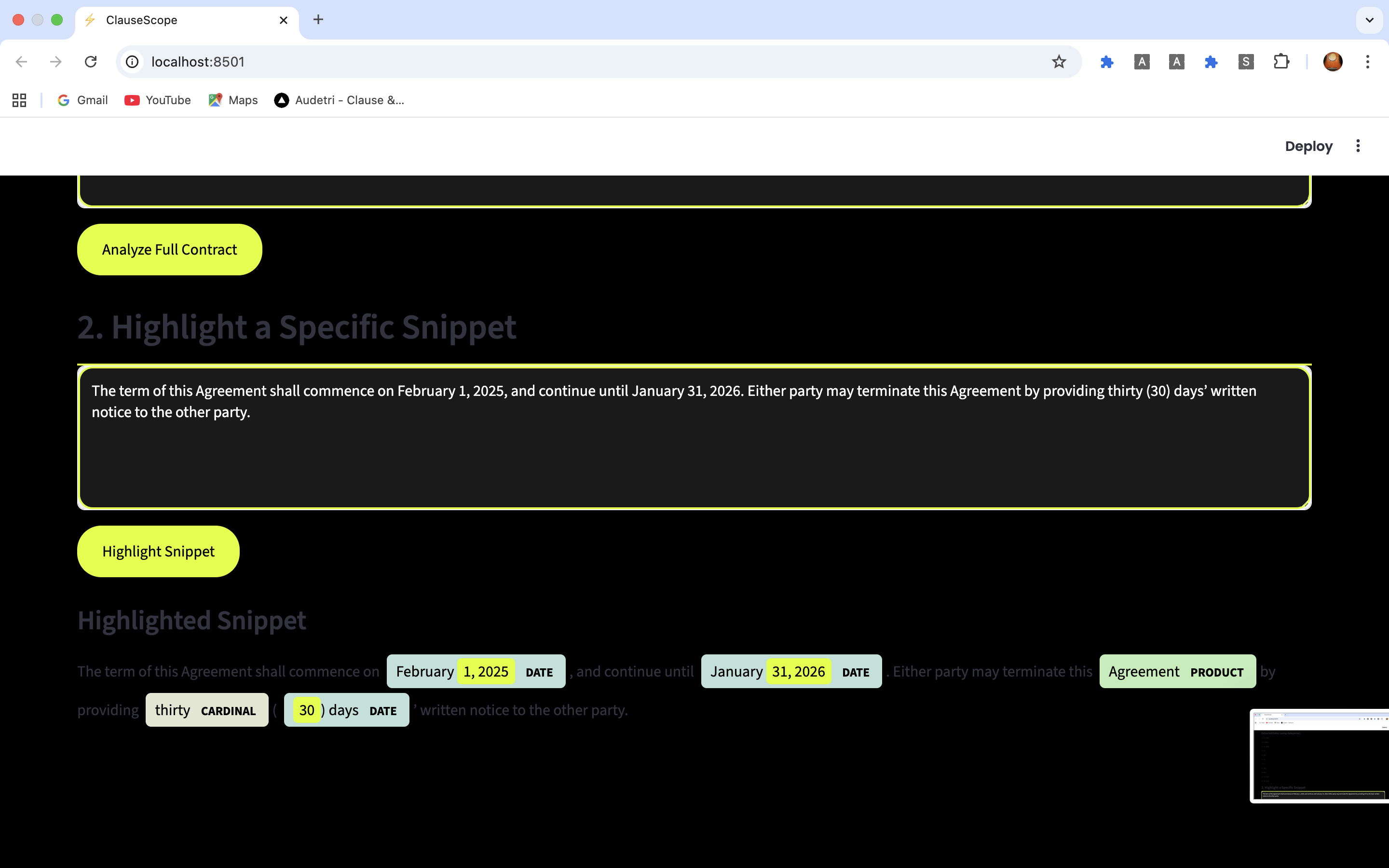The height and width of the screenshot is (868, 1389).
Task: Open a new browser tab
Action: (318, 20)
